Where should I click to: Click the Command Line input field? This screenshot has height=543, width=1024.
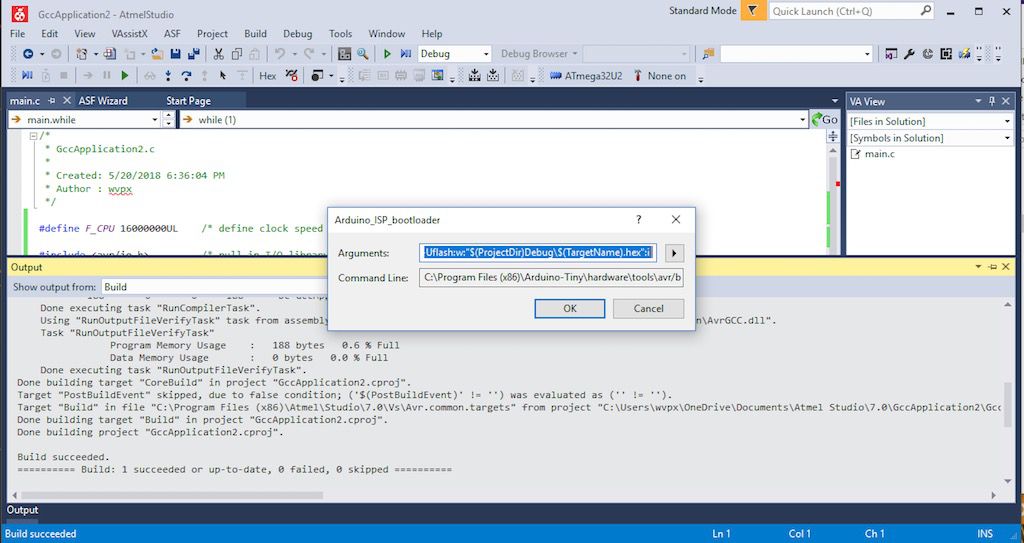[x=551, y=278]
